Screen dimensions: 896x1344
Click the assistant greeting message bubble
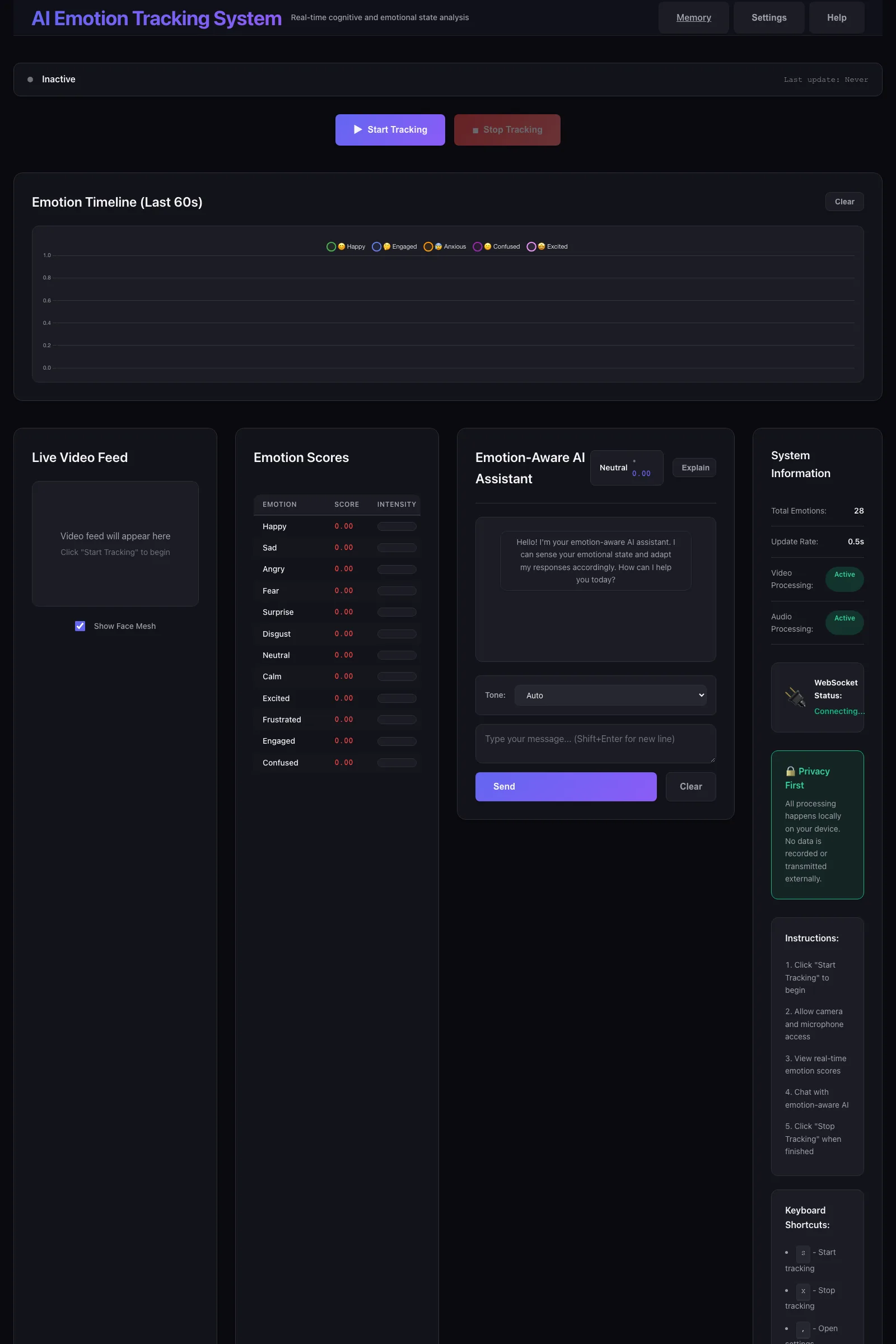tap(595, 561)
